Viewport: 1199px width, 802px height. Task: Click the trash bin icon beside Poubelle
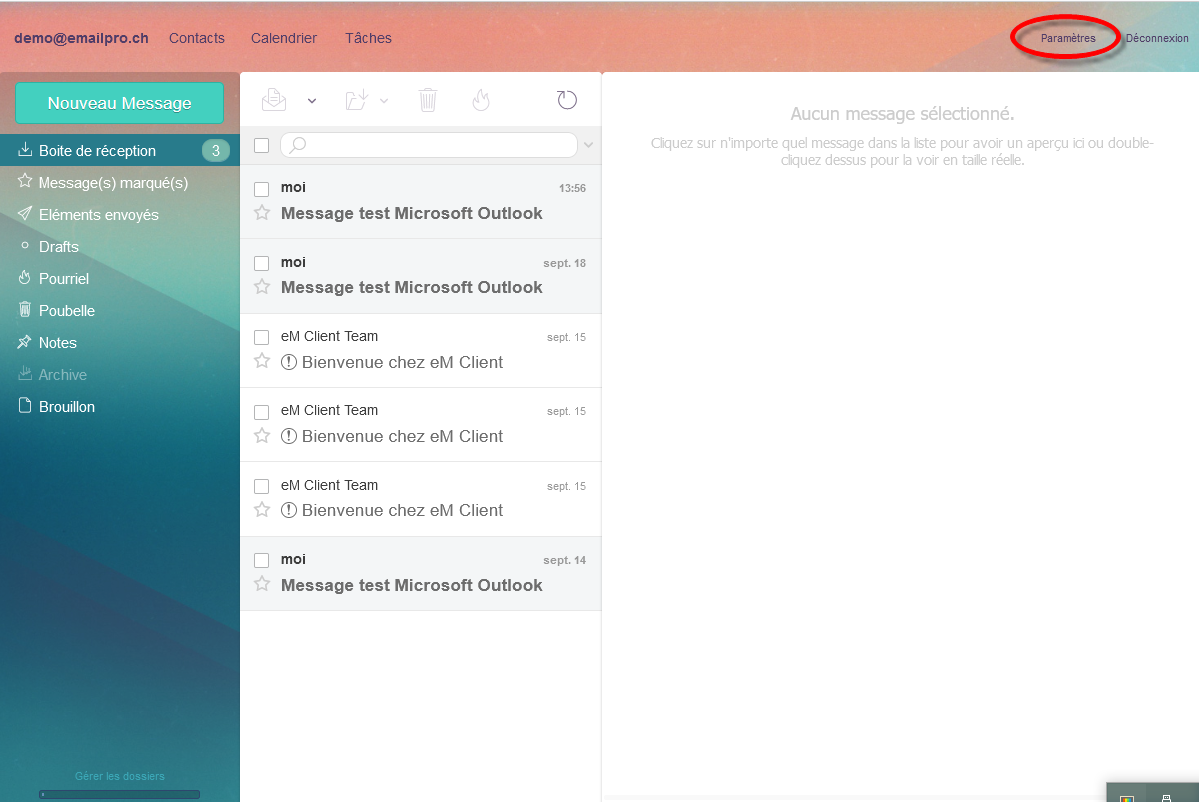[x=25, y=310]
